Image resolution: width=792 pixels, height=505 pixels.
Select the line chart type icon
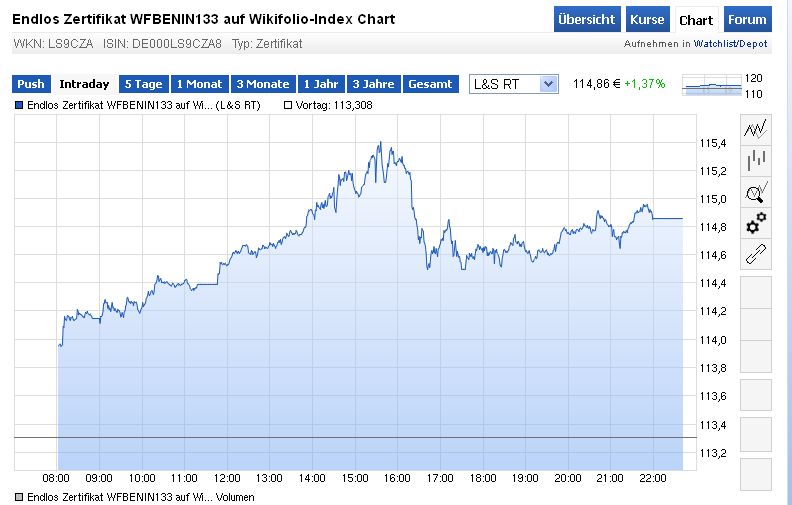click(x=756, y=128)
